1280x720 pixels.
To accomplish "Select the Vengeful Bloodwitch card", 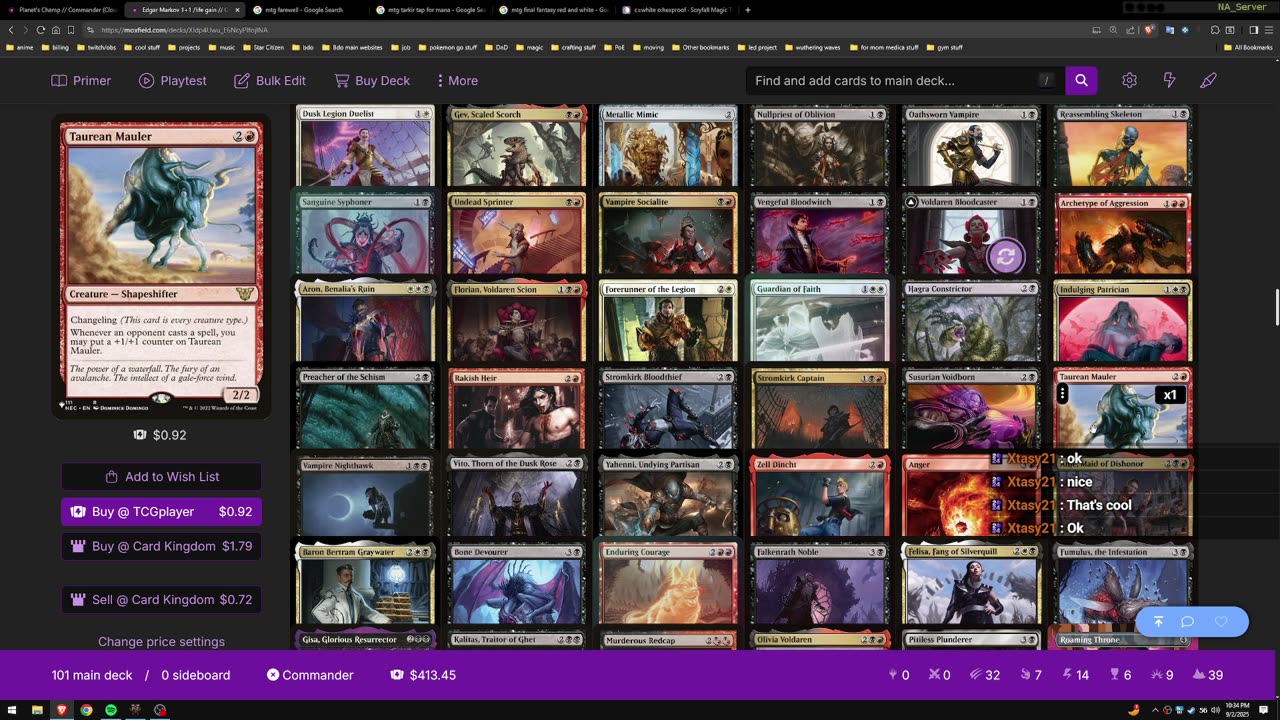I will click(819, 234).
